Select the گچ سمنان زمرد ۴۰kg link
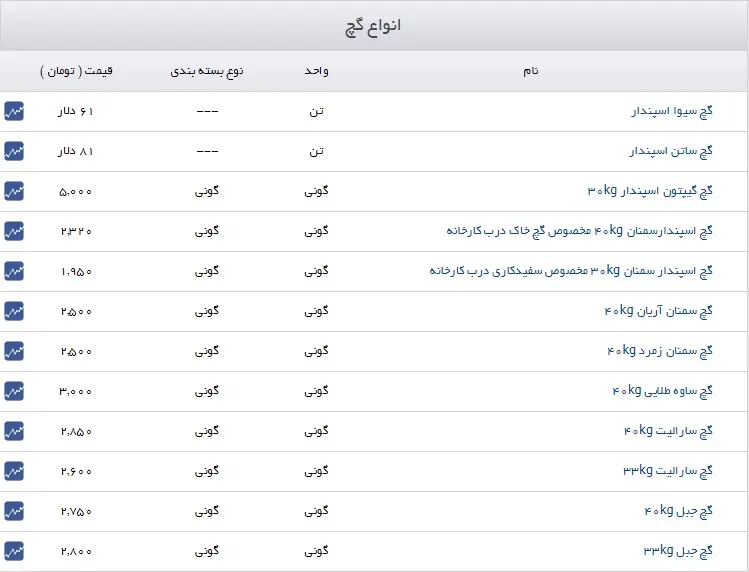Image resolution: width=749 pixels, height=572 pixels. pyautogui.click(x=660, y=351)
